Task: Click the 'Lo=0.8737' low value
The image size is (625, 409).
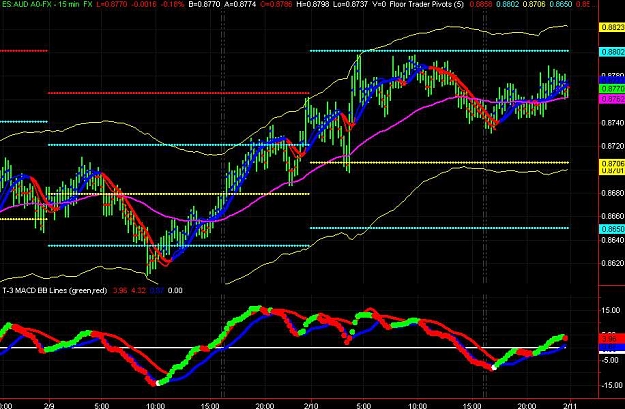Action: [x=350, y=4]
